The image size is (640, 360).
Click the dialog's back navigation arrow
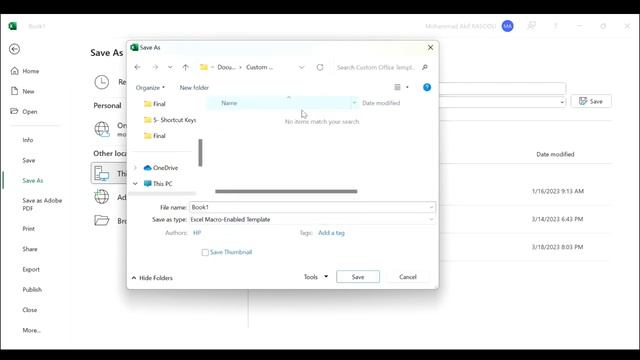138,67
